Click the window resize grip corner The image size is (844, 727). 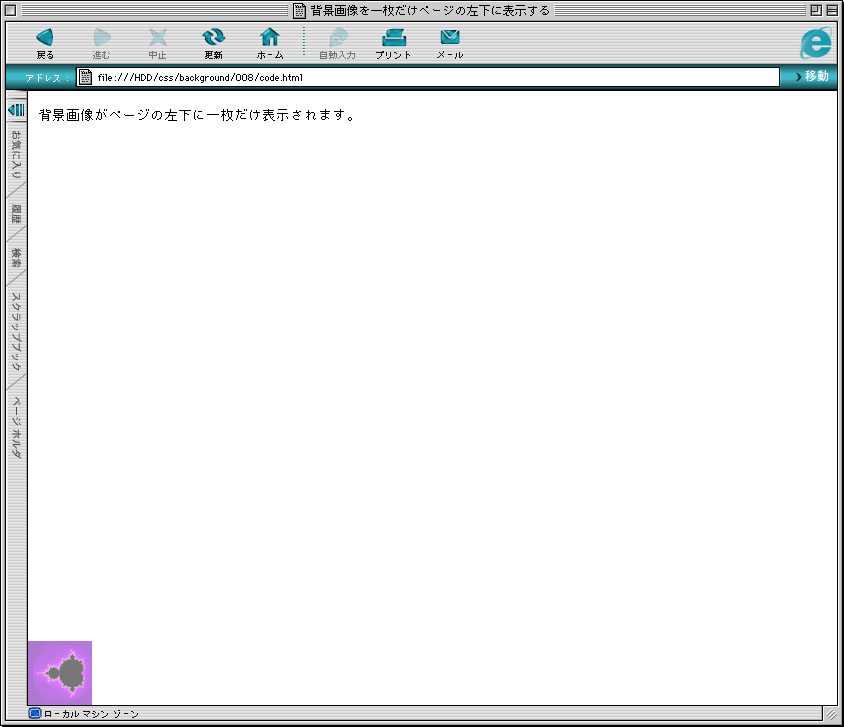830,714
